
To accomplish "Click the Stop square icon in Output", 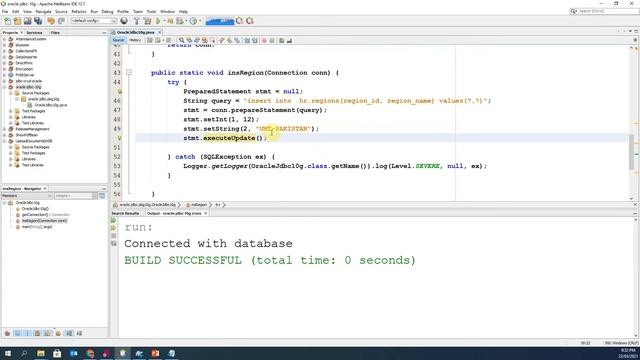I will coord(113,236).
